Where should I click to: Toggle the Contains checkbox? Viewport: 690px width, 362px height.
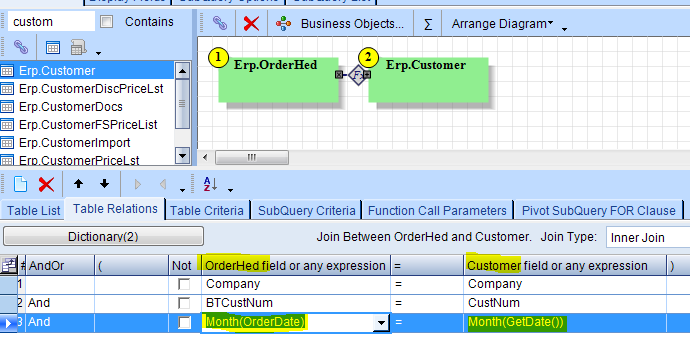[106, 22]
